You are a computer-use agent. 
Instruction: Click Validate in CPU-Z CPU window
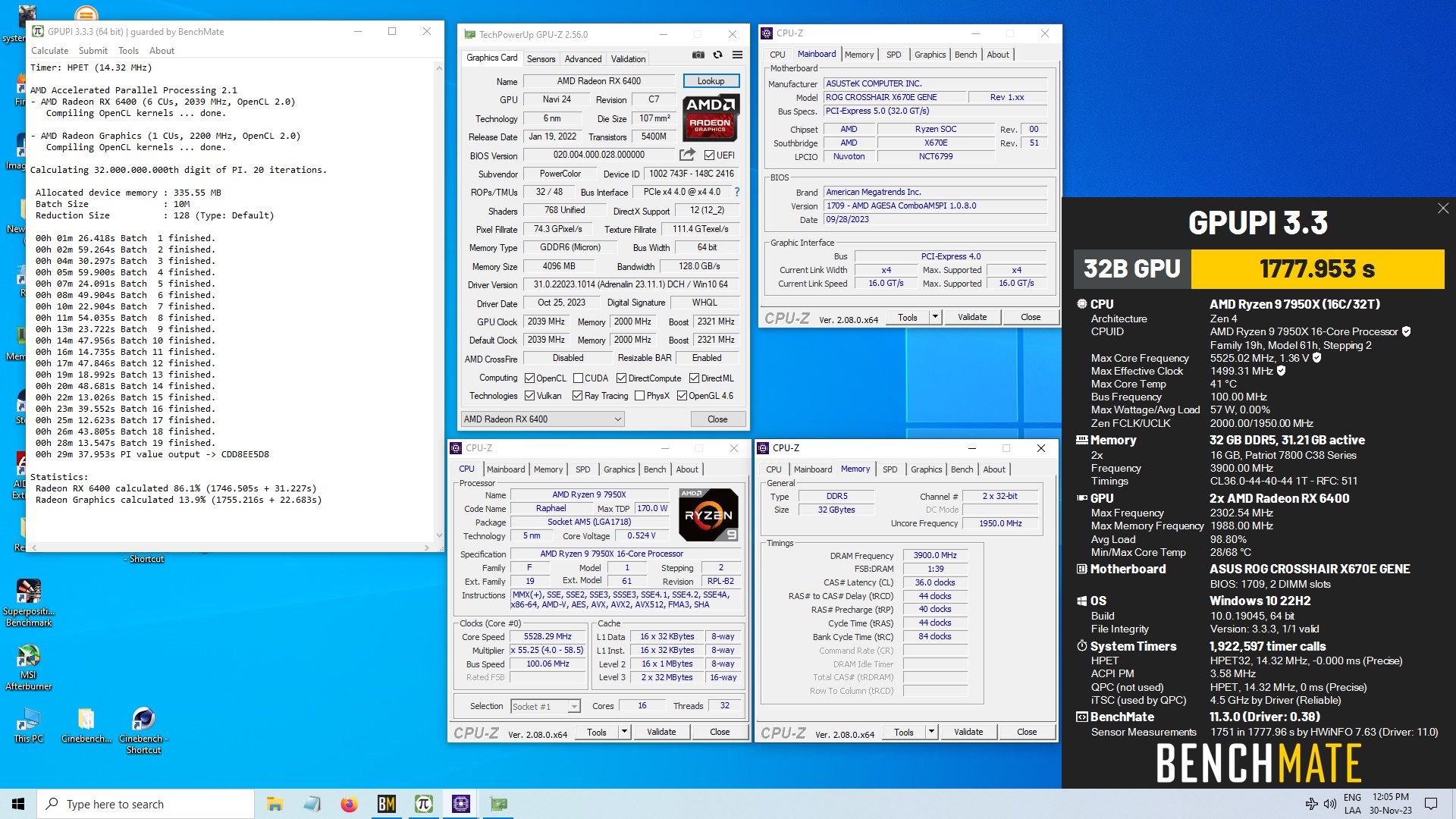click(661, 732)
